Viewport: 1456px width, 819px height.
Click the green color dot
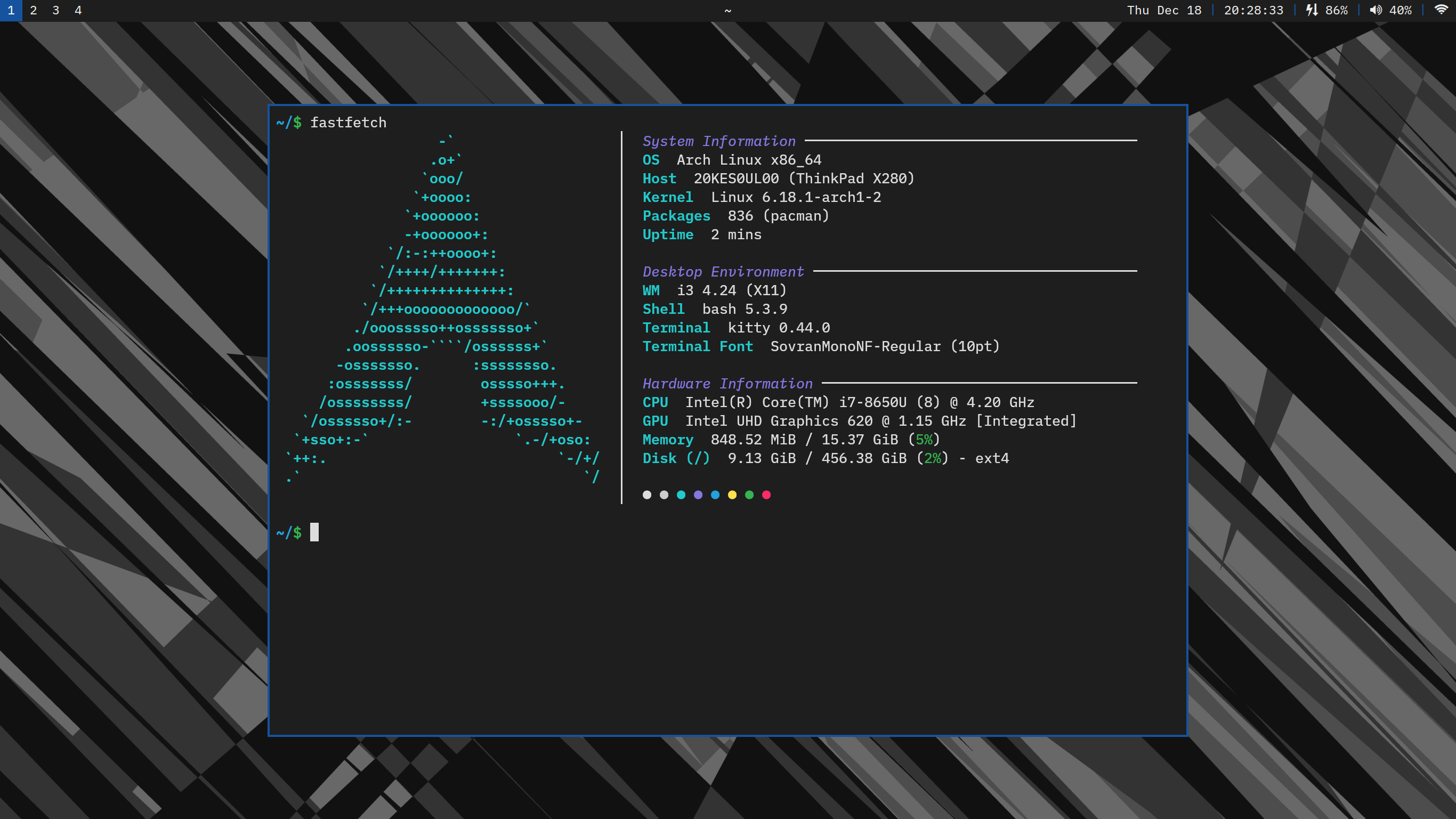click(749, 494)
